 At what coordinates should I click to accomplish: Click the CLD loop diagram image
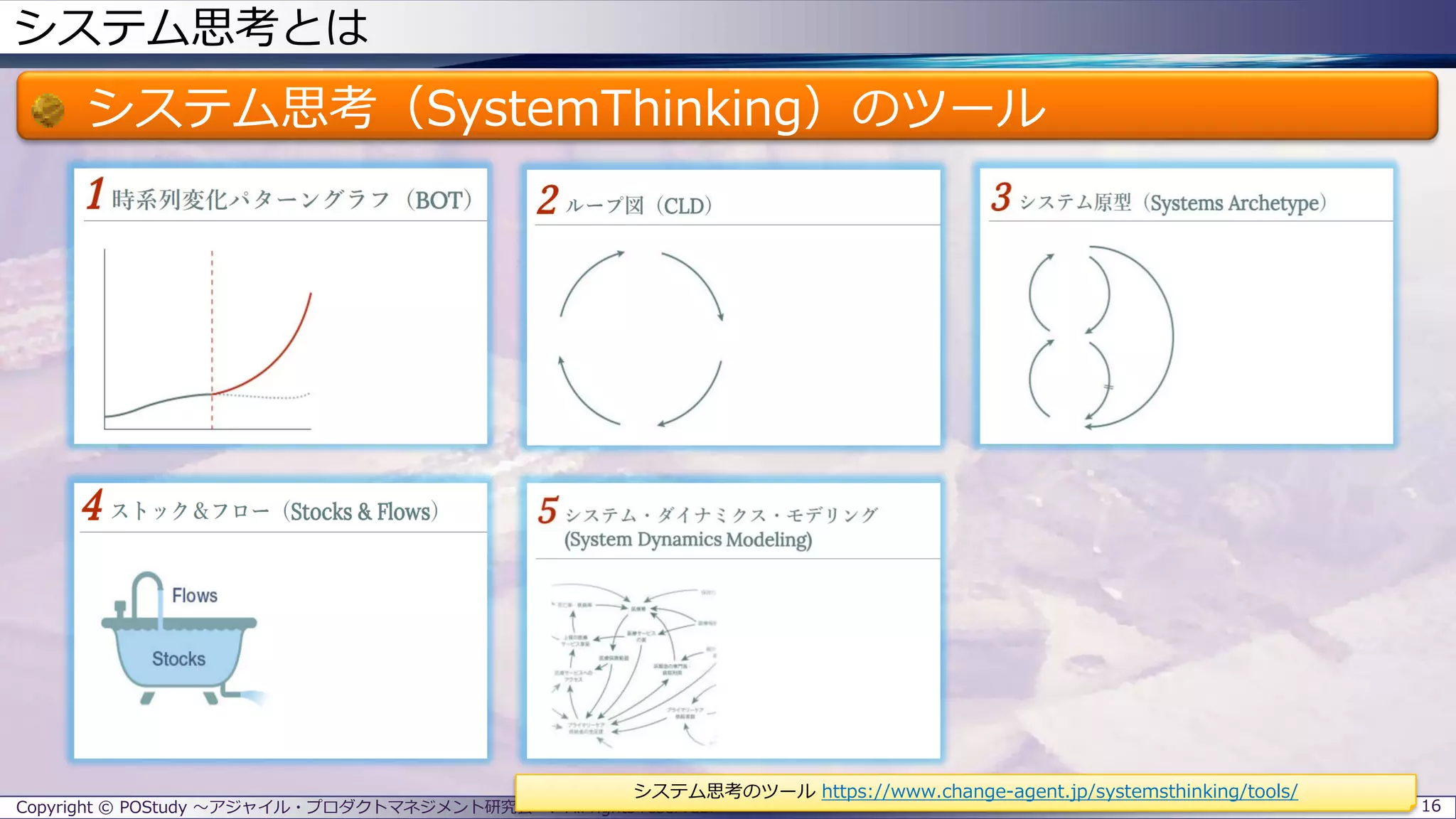pos(641,338)
